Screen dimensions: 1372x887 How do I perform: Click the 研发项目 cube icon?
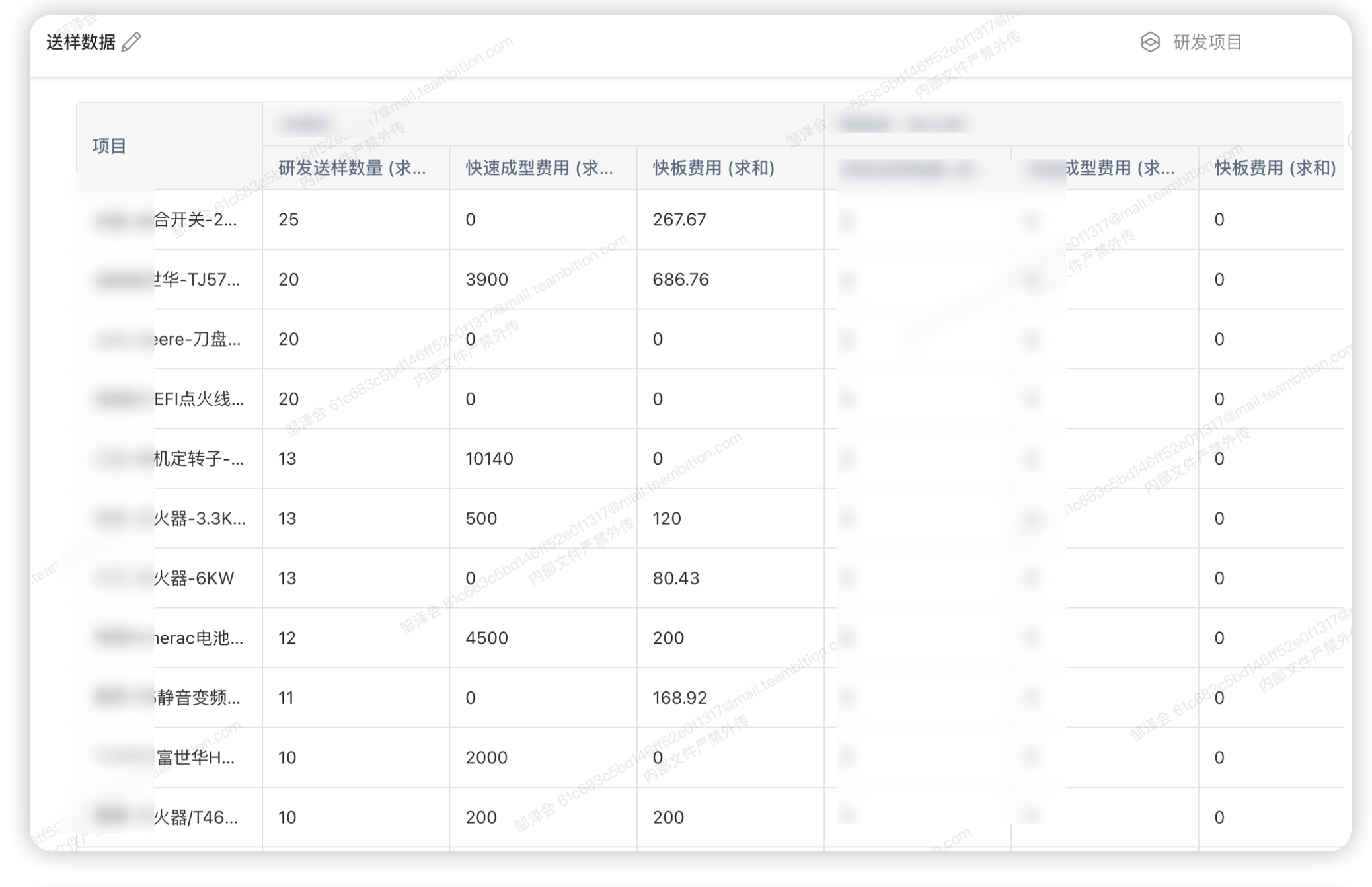[x=1150, y=42]
